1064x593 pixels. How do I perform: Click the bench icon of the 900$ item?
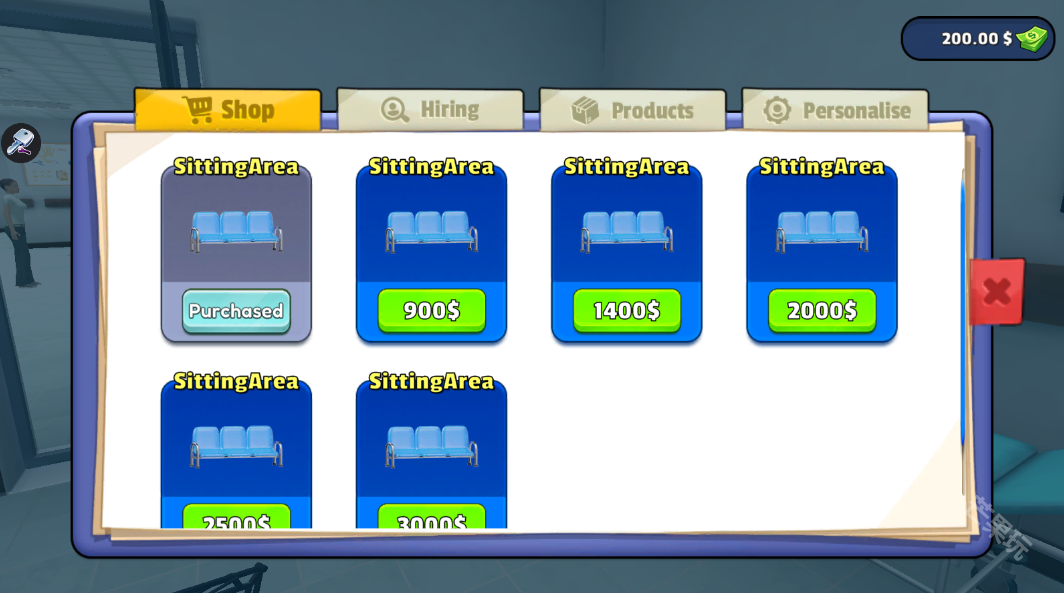pyautogui.click(x=431, y=231)
